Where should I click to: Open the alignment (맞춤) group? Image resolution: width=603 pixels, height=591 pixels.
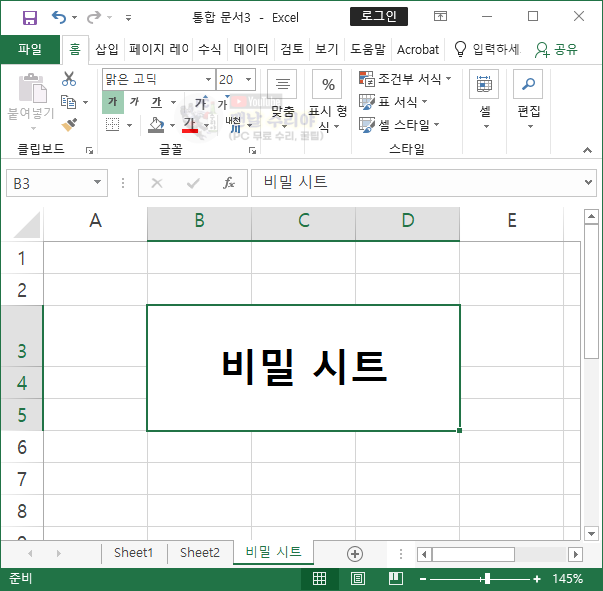pos(283,101)
